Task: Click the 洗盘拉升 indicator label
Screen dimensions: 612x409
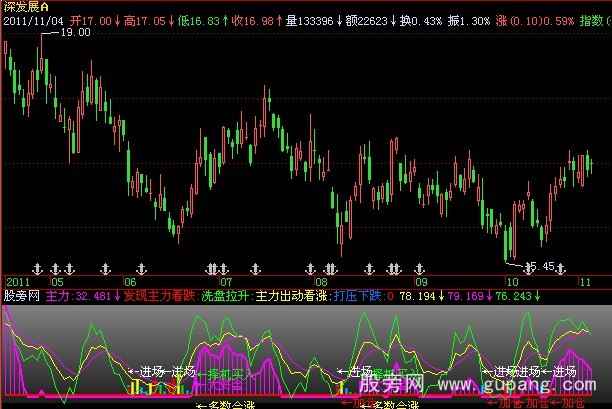Action: (x=223, y=296)
